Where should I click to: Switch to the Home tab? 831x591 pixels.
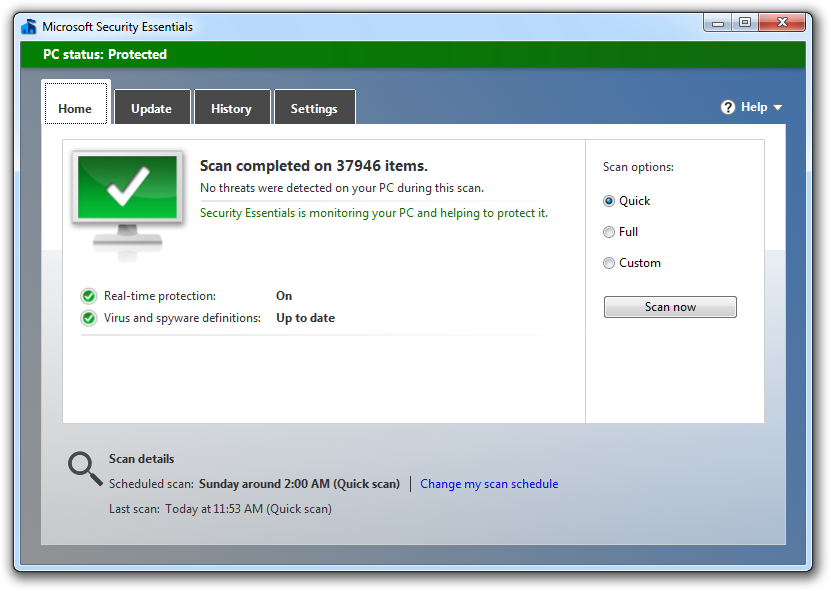pyautogui.click(x=76, y=102)
